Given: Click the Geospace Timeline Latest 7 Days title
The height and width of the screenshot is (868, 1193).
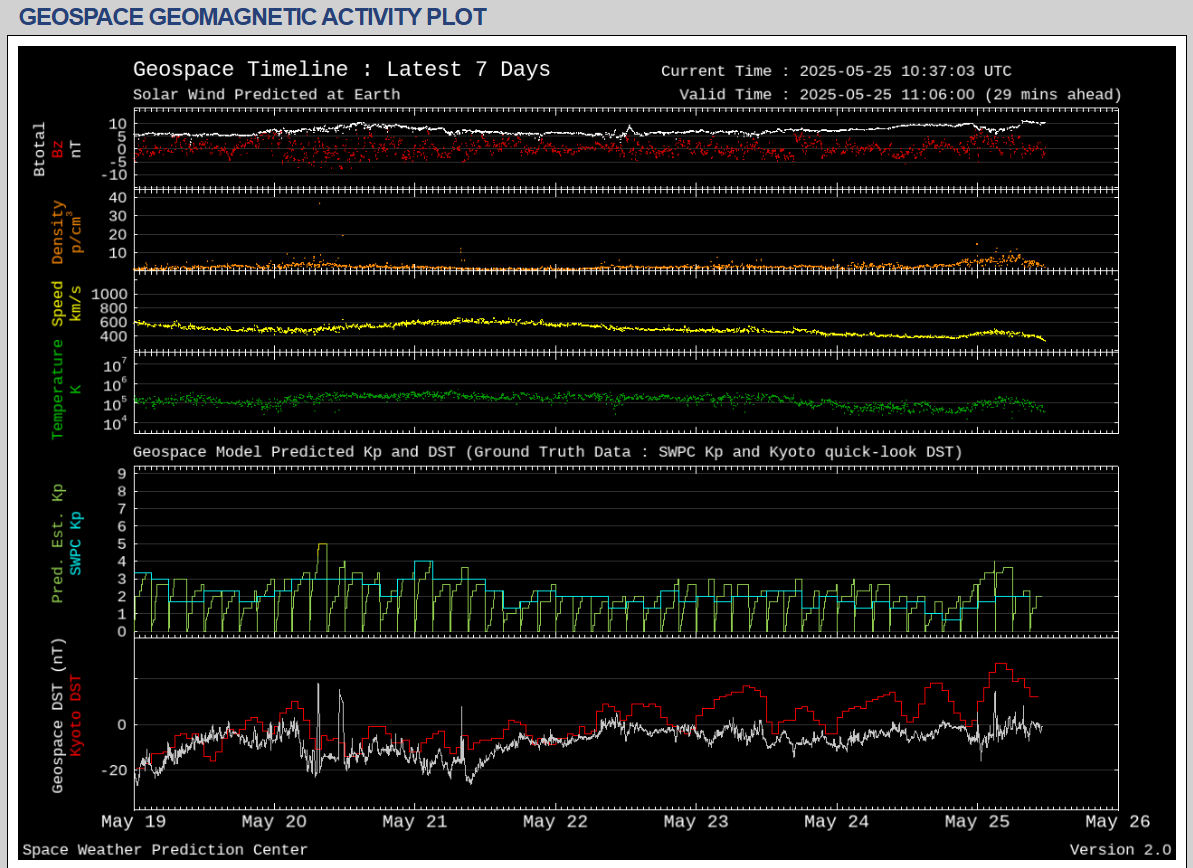Looking at the screenshot, I should pos(341,70).
